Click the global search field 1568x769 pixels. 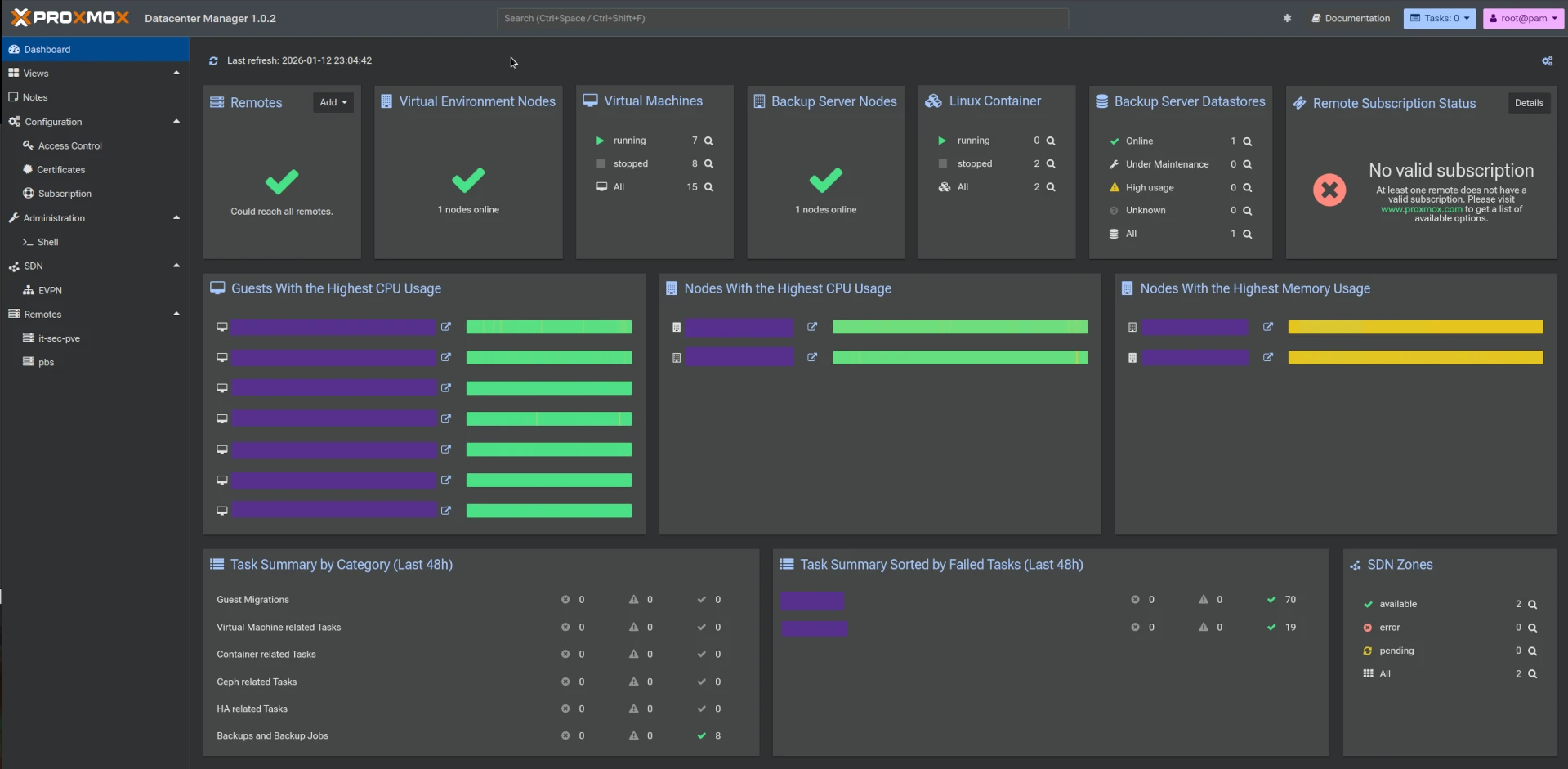782,18
